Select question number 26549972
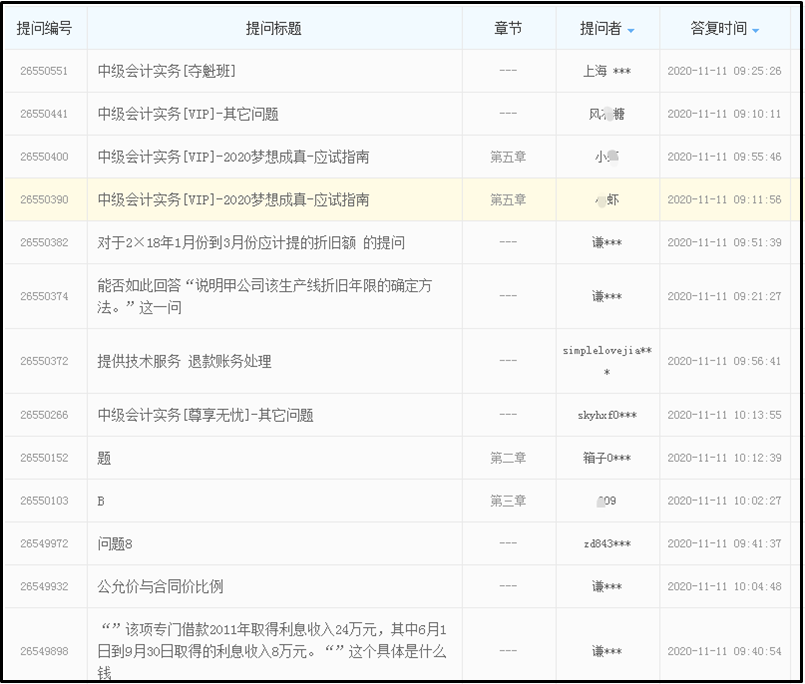The height and width of the screenshot is (684, 805). [44, 543]
